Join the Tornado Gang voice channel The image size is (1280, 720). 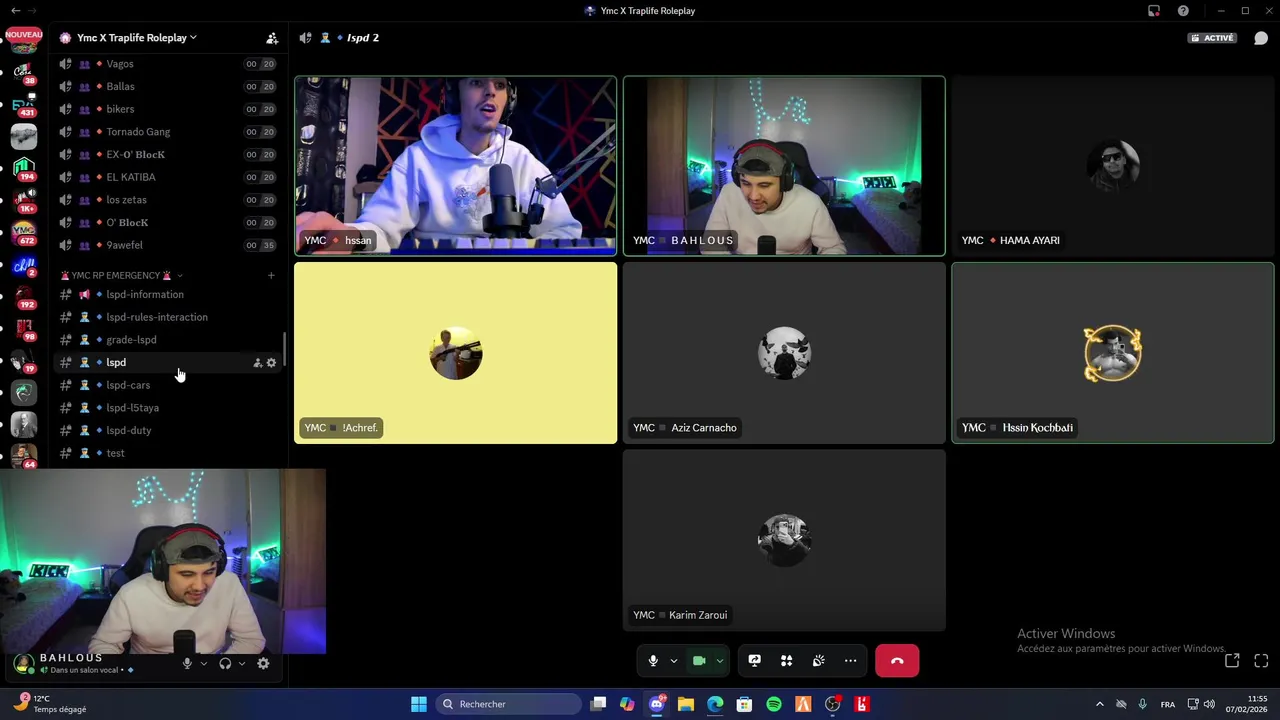(168, 132)
